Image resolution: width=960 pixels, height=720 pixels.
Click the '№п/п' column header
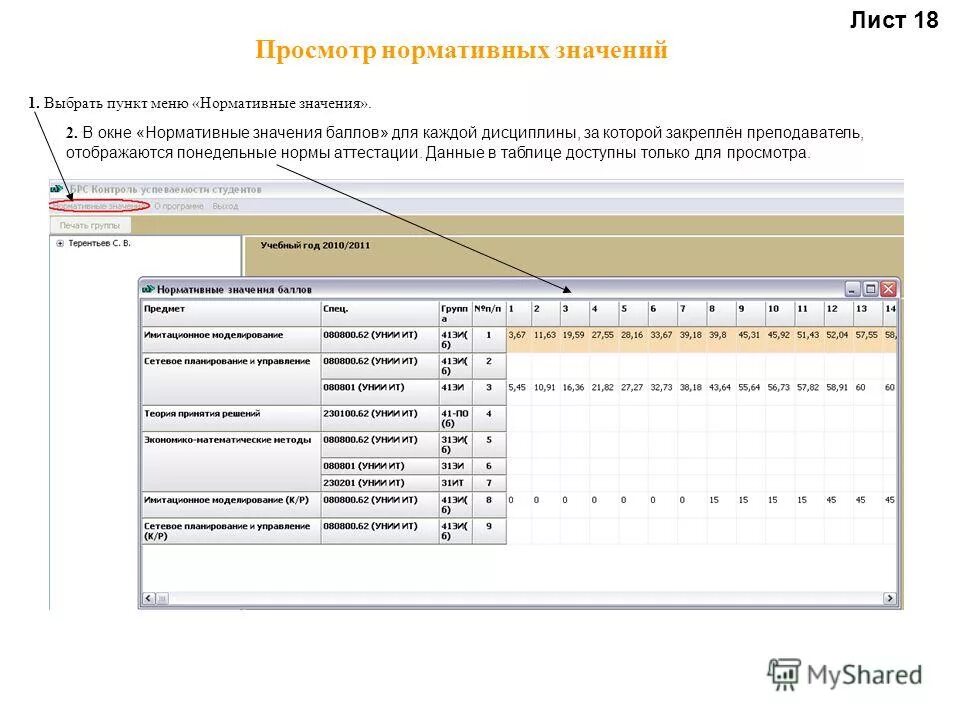pyautogui.click(x=489, y=313)
